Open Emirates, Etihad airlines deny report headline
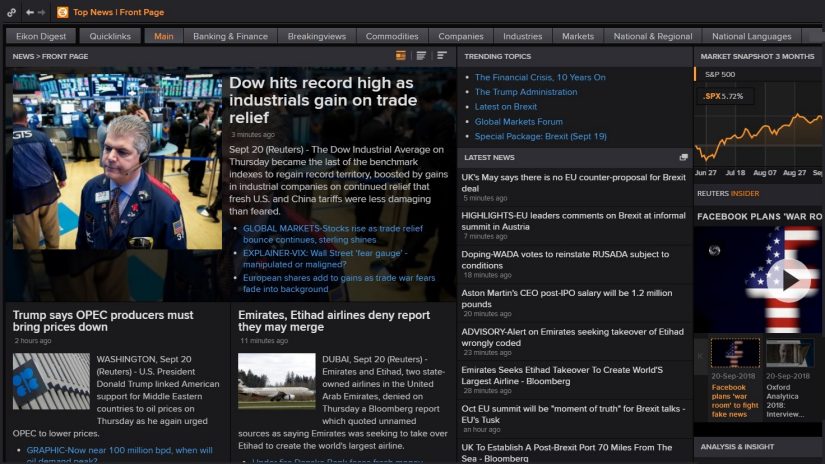Image resolution: width=825 pixels, height=464 pixels. pyautogui.click(x=334, y=321)
